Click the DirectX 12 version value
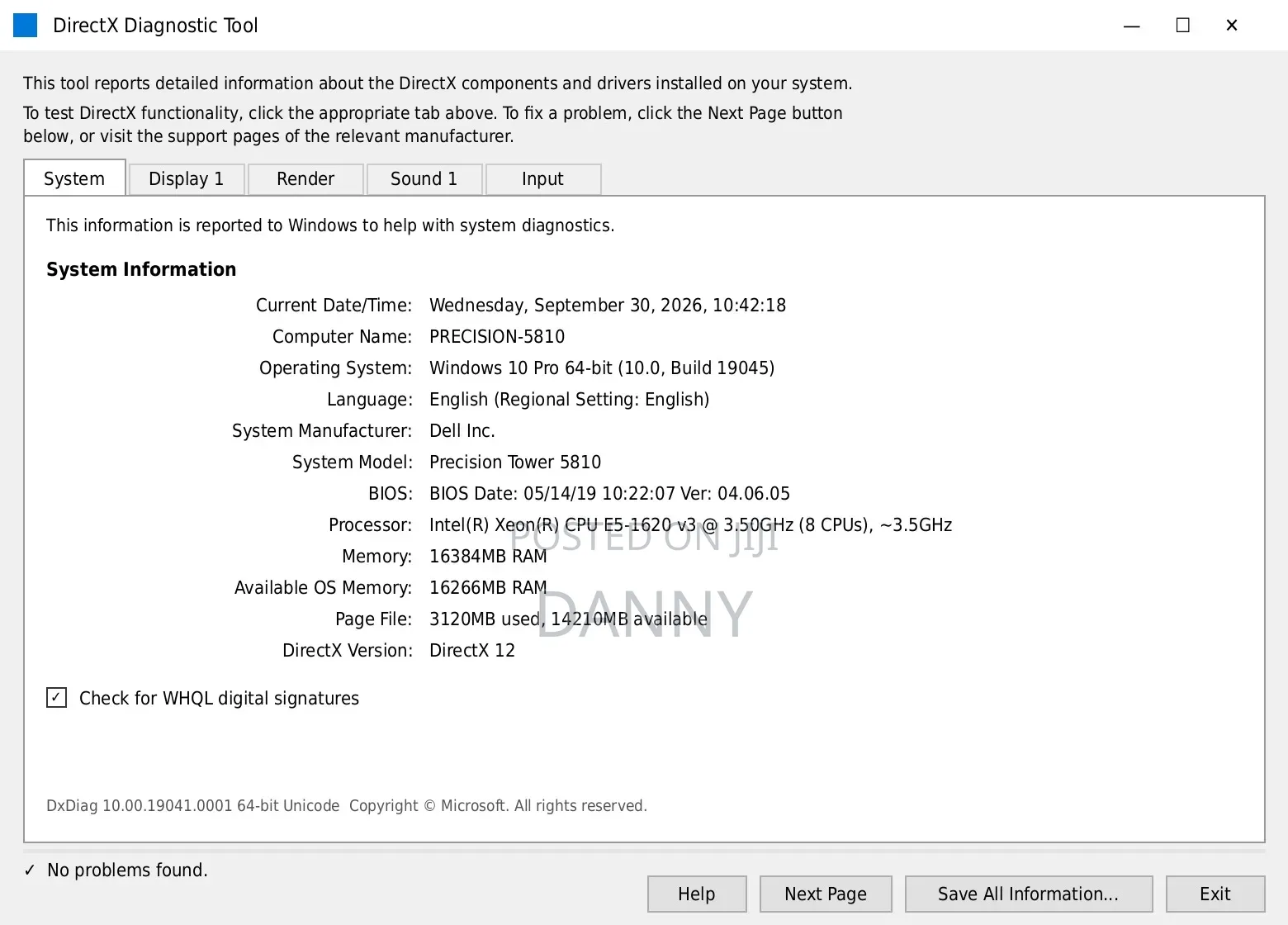Viewport: 1288px width, 925px height. 472,651
